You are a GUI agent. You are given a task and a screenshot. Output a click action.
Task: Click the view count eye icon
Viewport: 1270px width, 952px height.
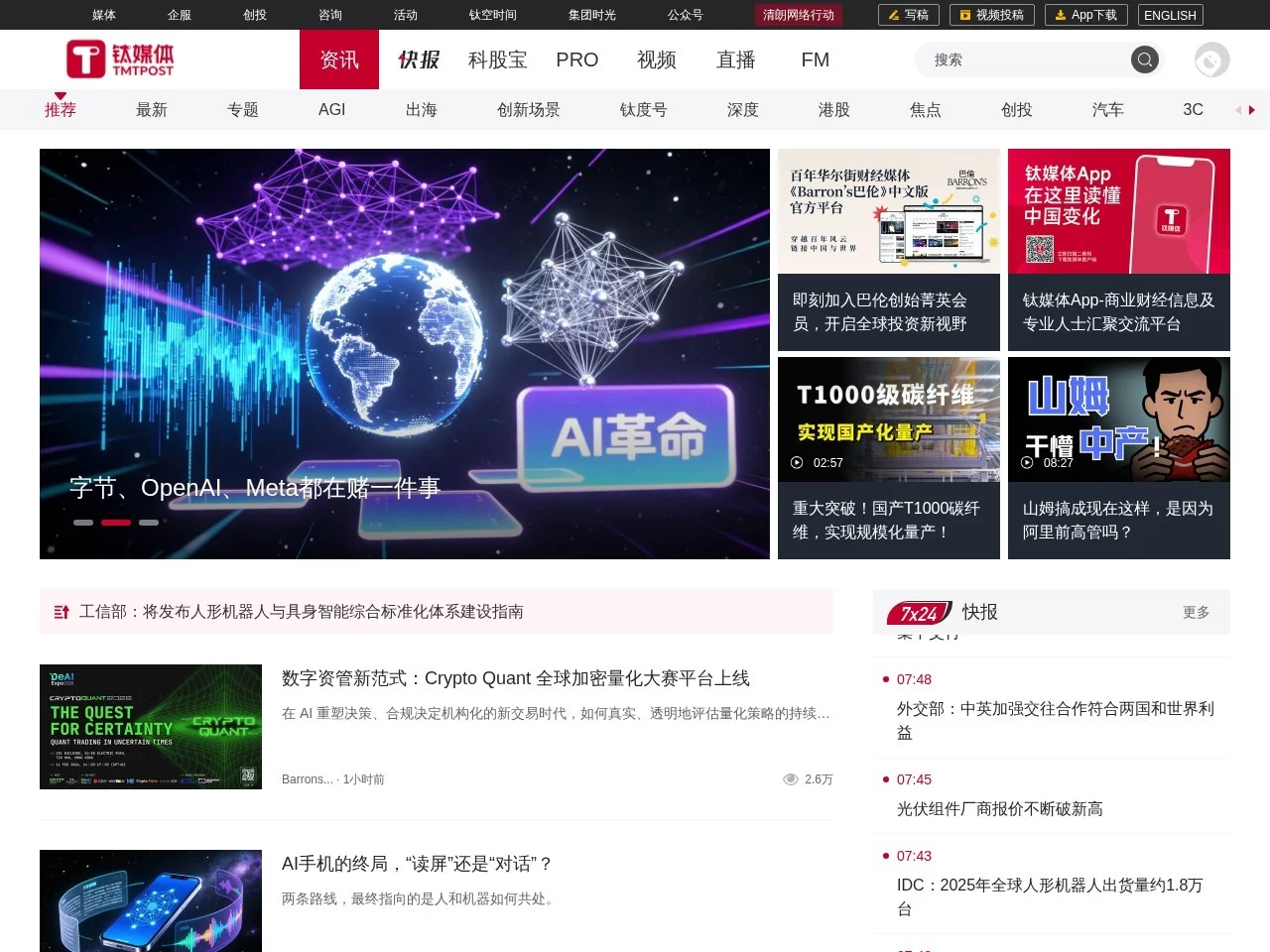(791, 779)
